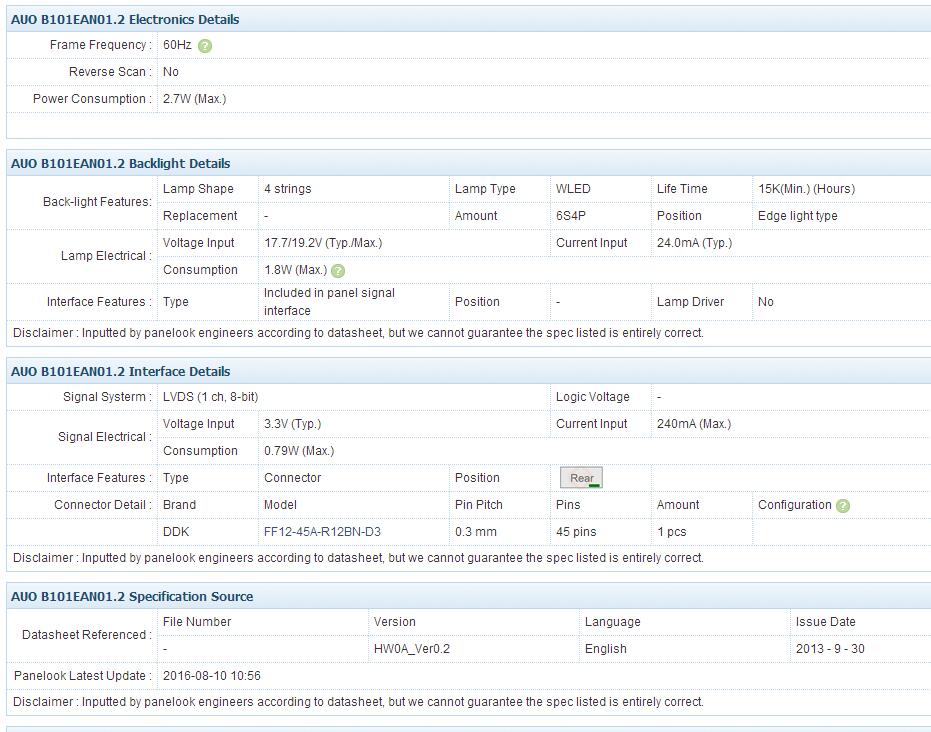The height and width of the screenshot is (732, 931).
Task: Click the Signal Systerm label
Action: (107, 397)
